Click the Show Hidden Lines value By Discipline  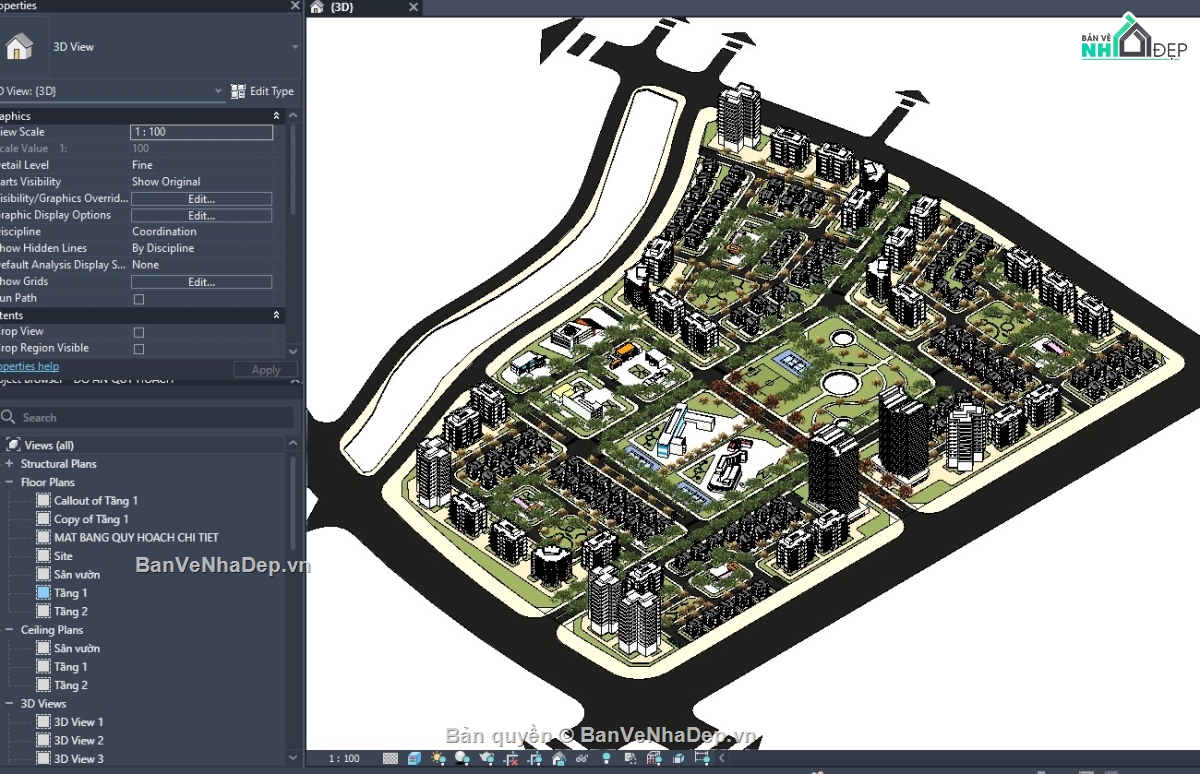pyautogui.click(x=163, y=248)
